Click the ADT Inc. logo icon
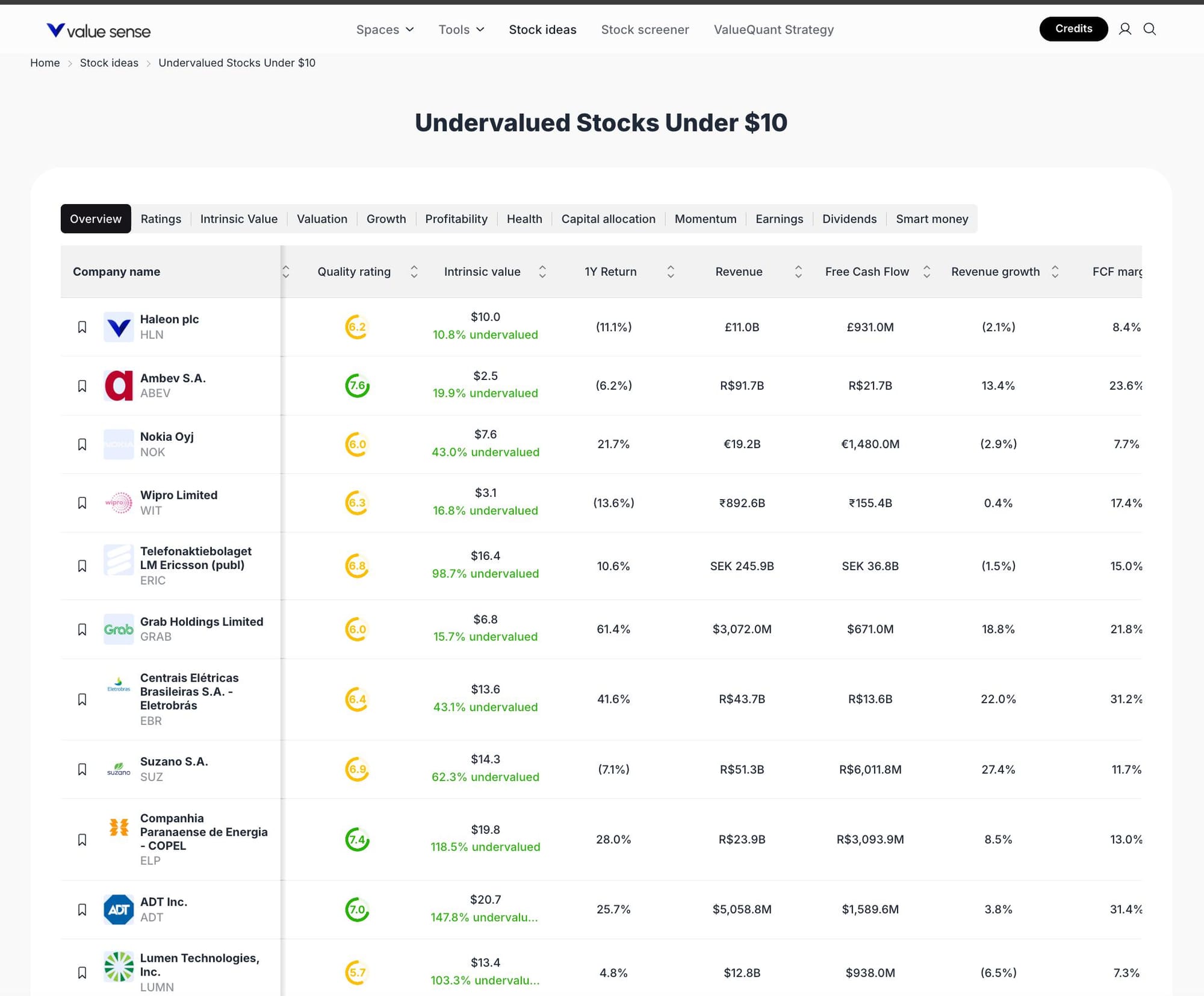Screen dimensions: 1204x996 click(x=119, y=909)
